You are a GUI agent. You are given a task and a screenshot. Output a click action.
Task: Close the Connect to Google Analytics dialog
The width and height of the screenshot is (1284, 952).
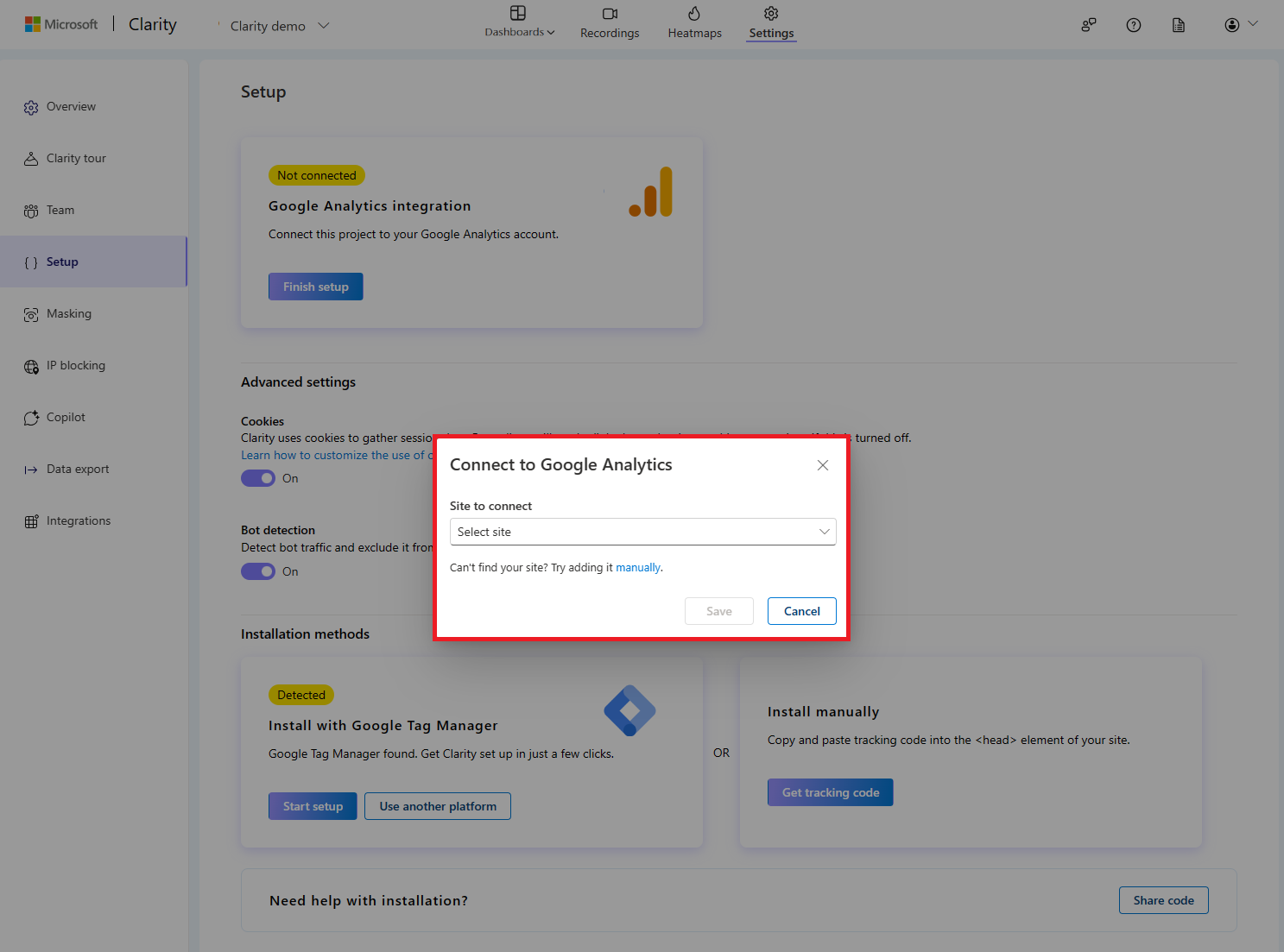pyautogui.click(x=823, y=465)
